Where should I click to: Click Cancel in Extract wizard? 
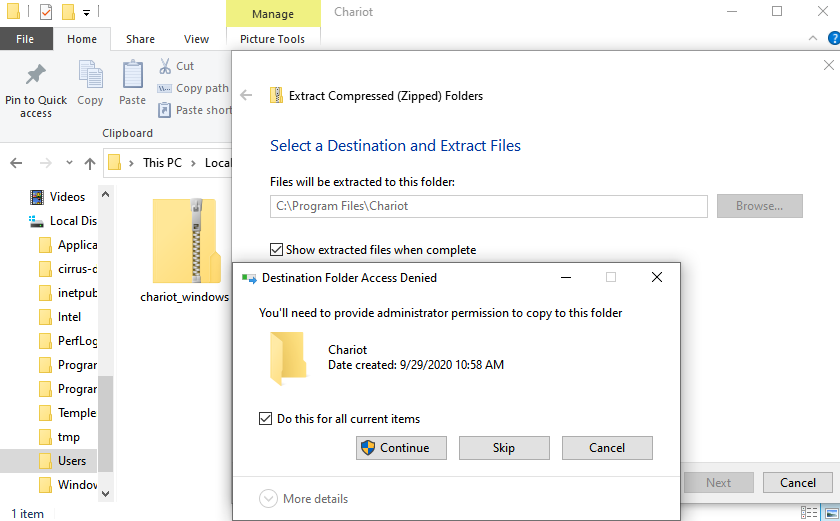798,482
